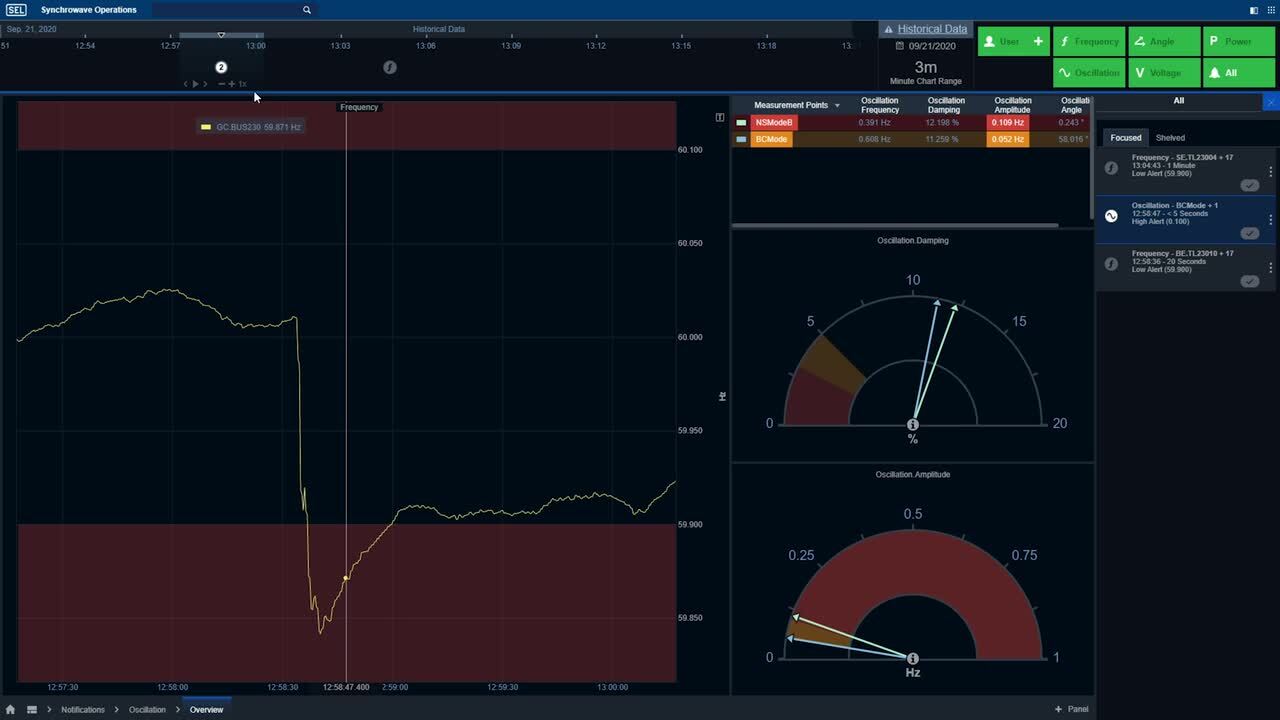Click the home icon in breadcrumb bar
This screenshot has height=720, width=1280.
pos(11,709)
